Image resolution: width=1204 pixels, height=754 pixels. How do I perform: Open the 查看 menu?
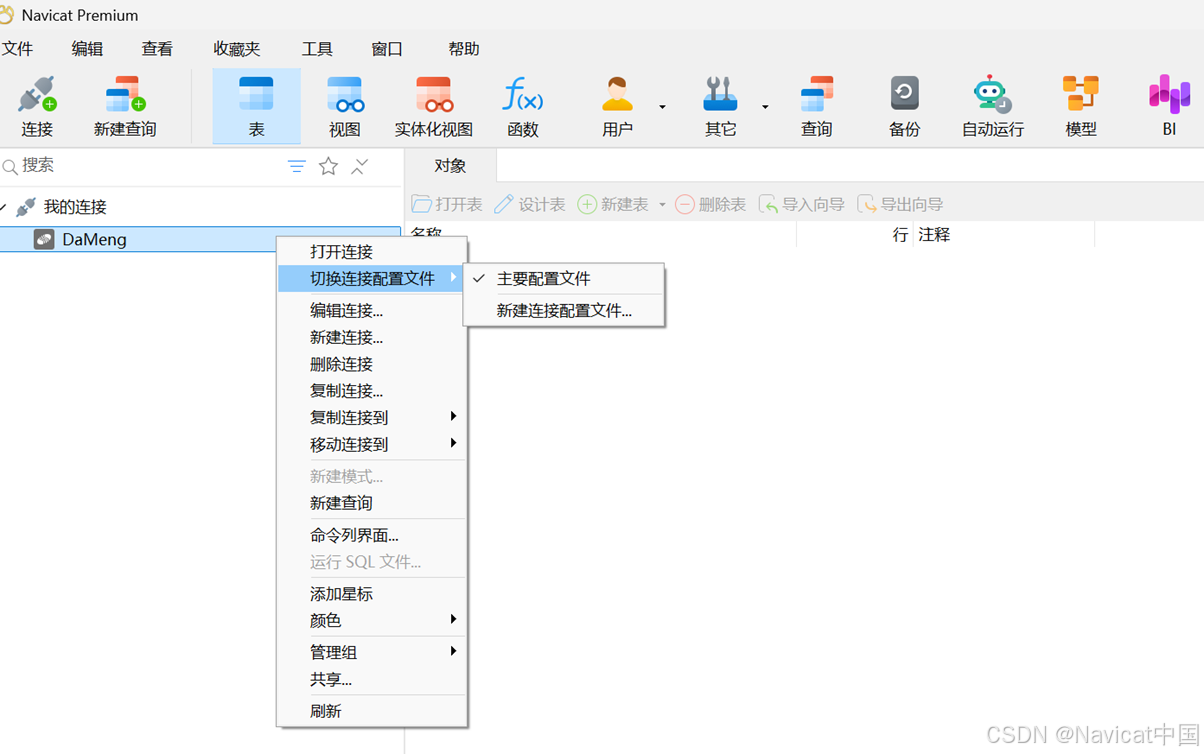[x=157, y=49]
